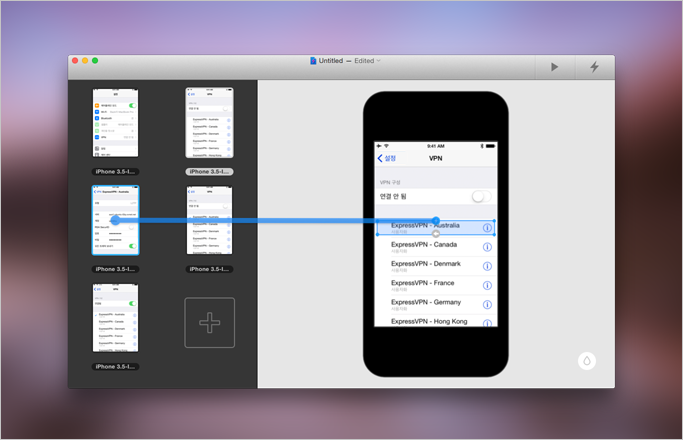
Task: Select the top-right VPN list screen thumbnail
Action: pyautogui.click(x=210, y=122)
